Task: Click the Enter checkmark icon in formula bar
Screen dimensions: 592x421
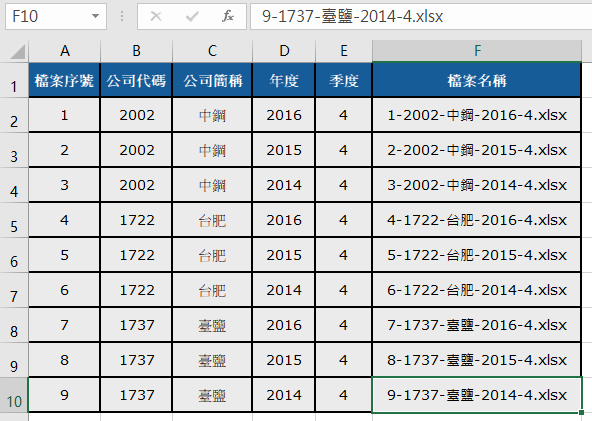Action: point(192,16)
